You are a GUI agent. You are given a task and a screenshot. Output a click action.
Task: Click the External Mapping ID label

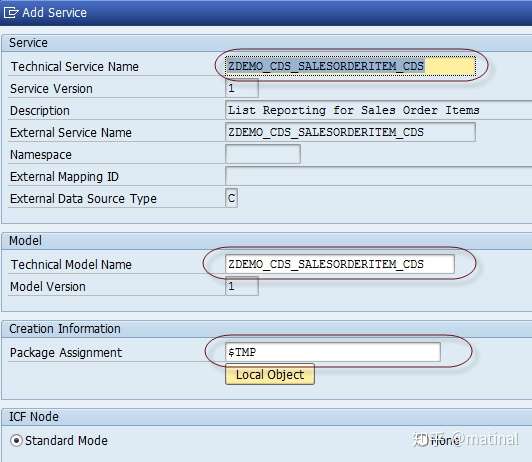(64, 177)
